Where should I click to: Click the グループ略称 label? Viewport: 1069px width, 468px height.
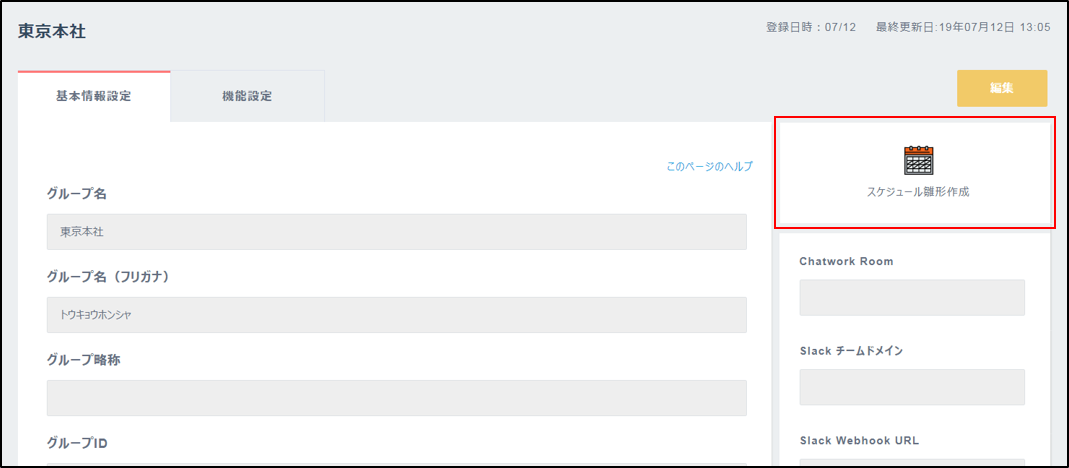click(x=84, y=360)
